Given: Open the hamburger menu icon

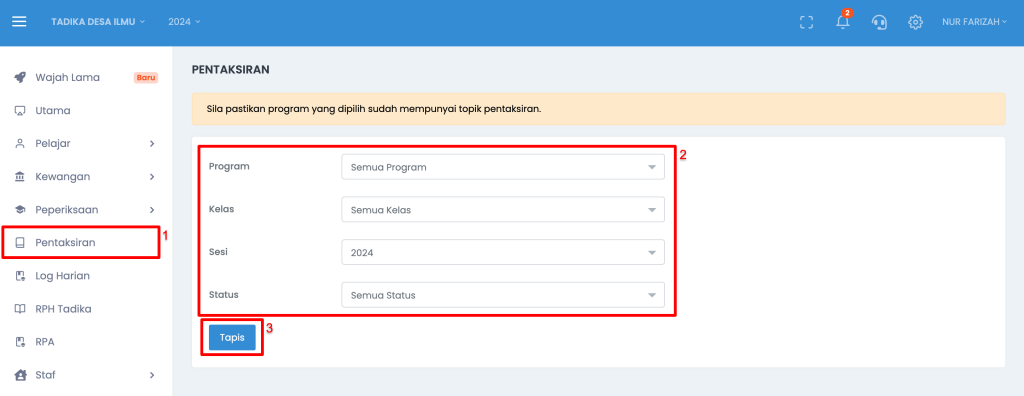Looking at the screenshot, I should coord(20,22).
